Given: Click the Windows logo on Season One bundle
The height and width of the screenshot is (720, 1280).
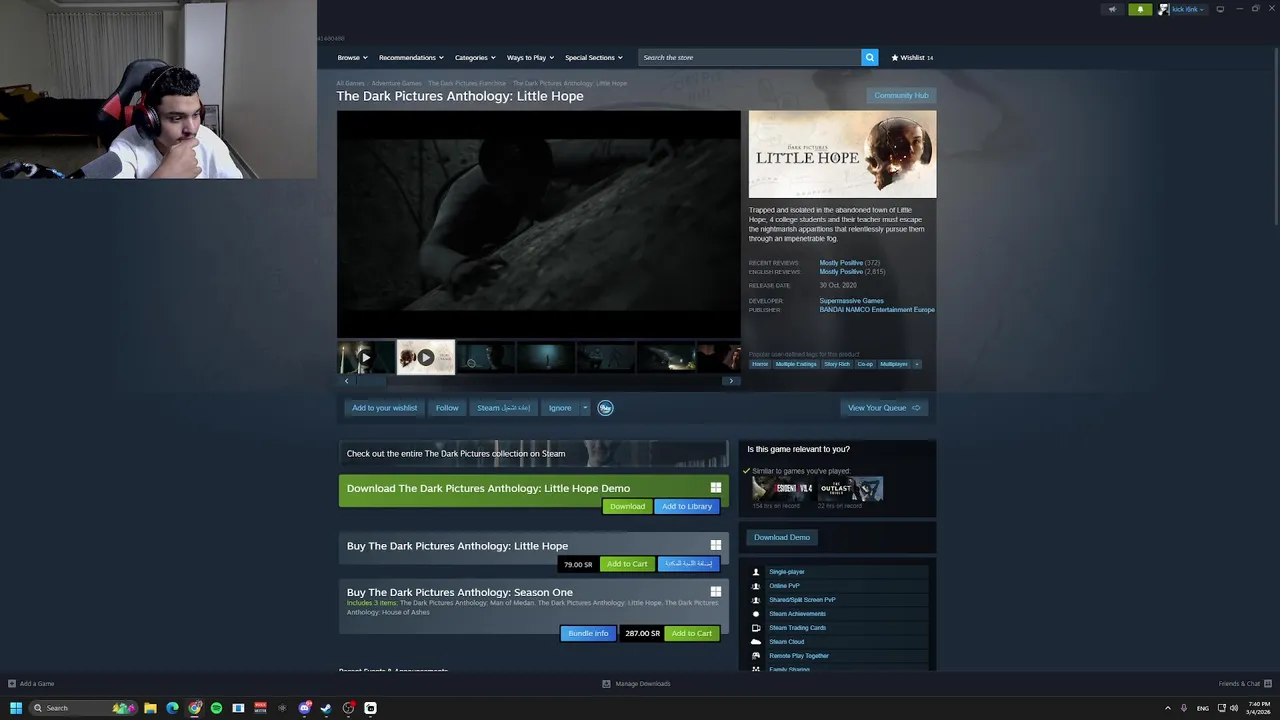Looking at the screenshot, I should (x=716, y=592).
